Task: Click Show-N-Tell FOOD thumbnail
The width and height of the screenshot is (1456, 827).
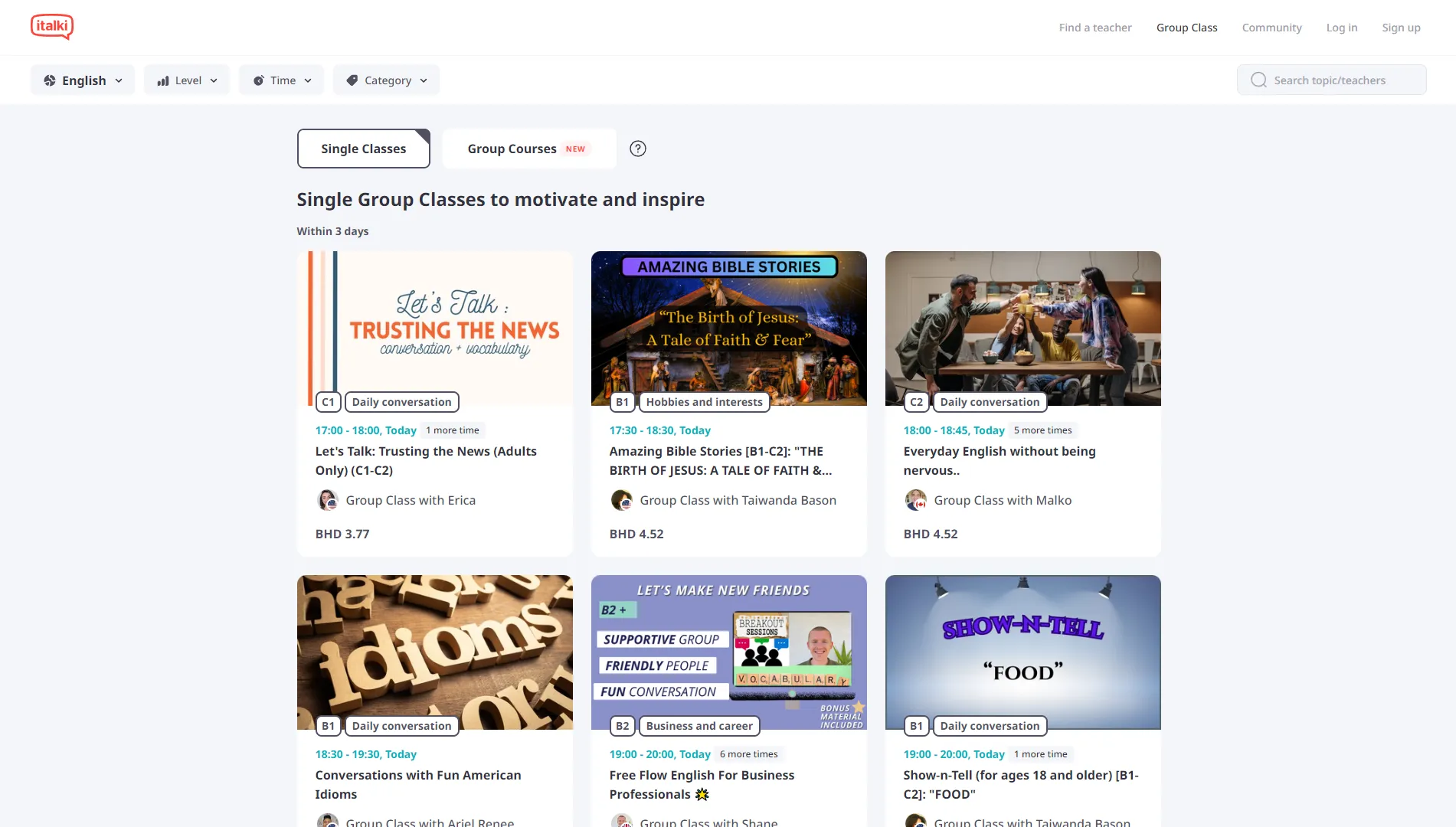Action: [1023, 652]
